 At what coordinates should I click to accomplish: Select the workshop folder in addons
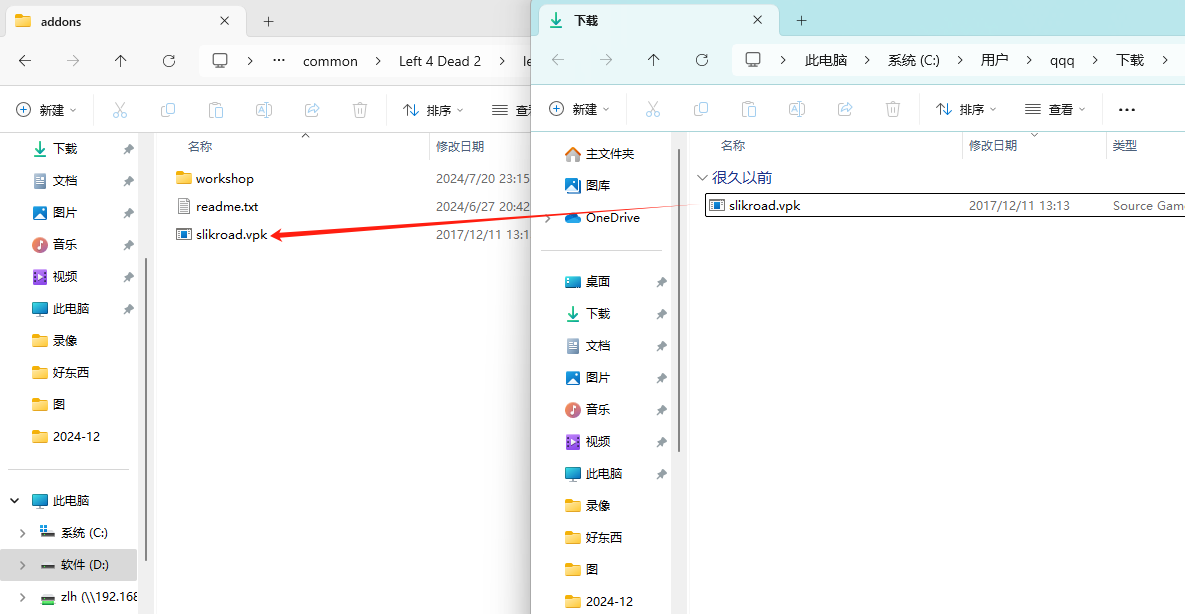click(x=224, y=178)
